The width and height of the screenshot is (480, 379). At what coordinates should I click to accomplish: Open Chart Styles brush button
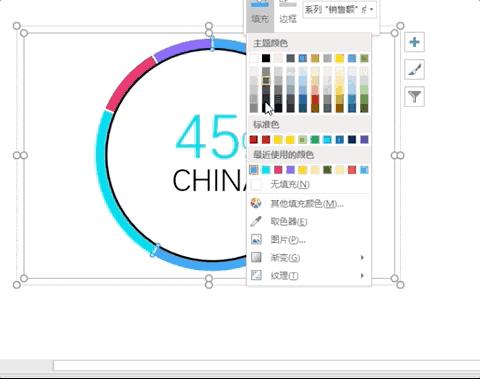pyautogui.click(x=414, y=70)
